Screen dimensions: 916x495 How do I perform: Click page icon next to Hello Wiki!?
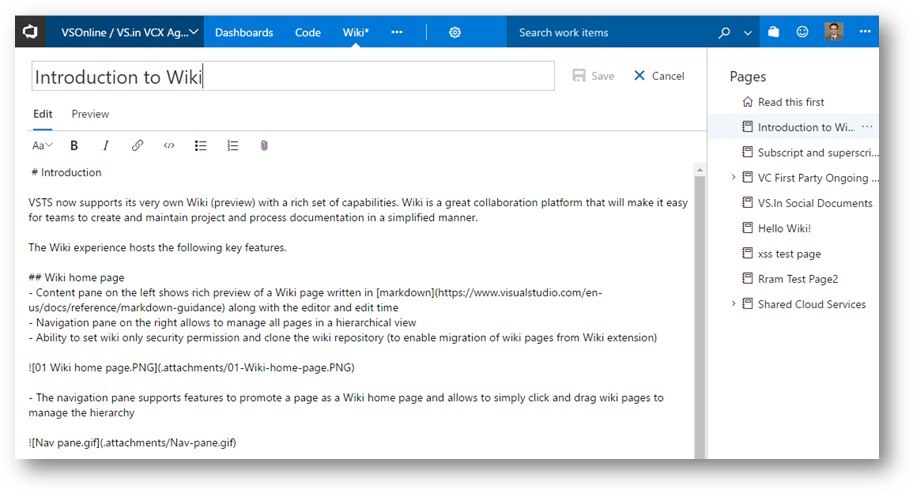point(747,228)
